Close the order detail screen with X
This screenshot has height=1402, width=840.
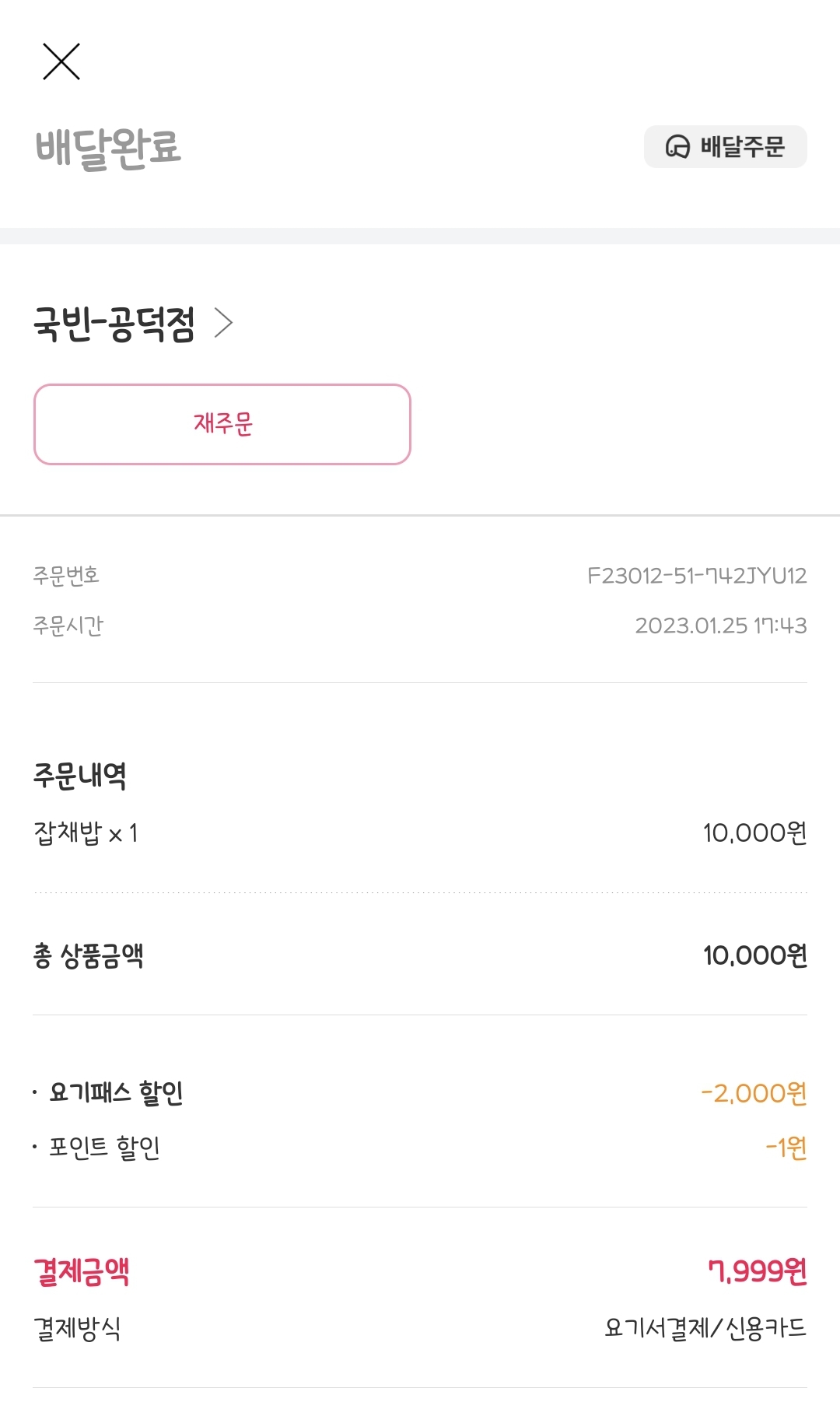tap(61, 62)
